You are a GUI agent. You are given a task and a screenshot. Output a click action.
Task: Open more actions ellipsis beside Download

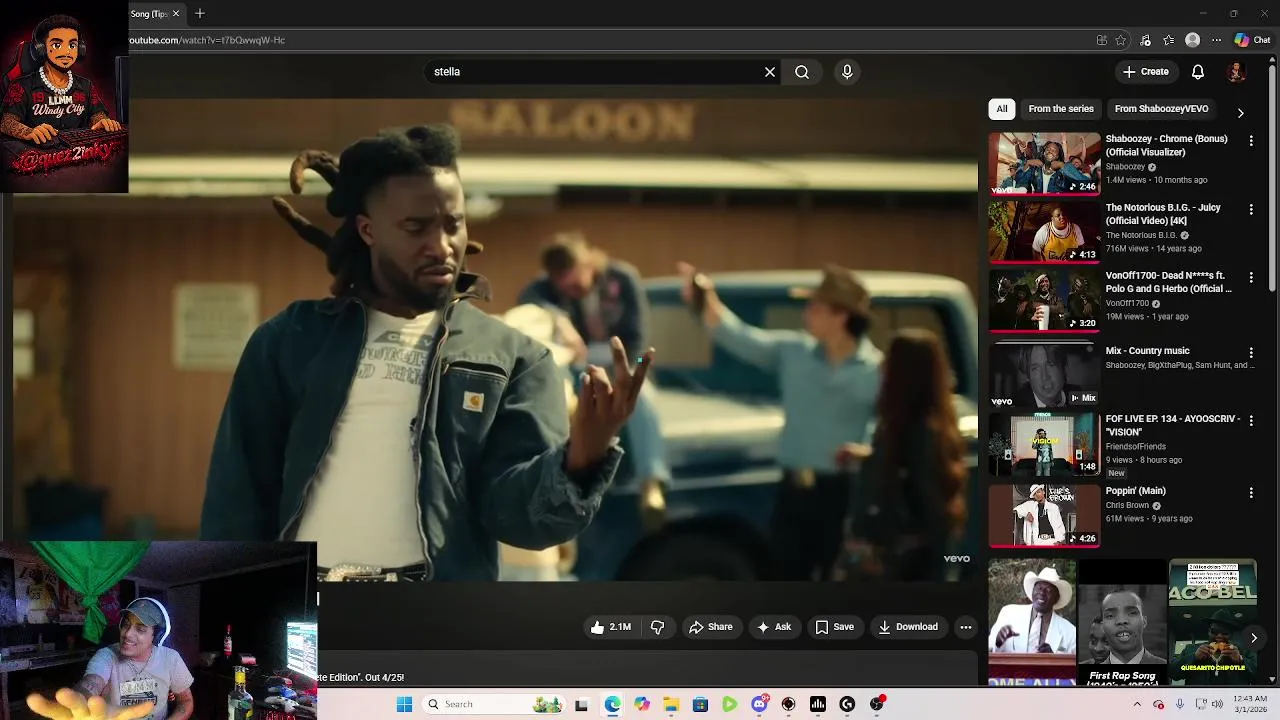coord(966,627)
